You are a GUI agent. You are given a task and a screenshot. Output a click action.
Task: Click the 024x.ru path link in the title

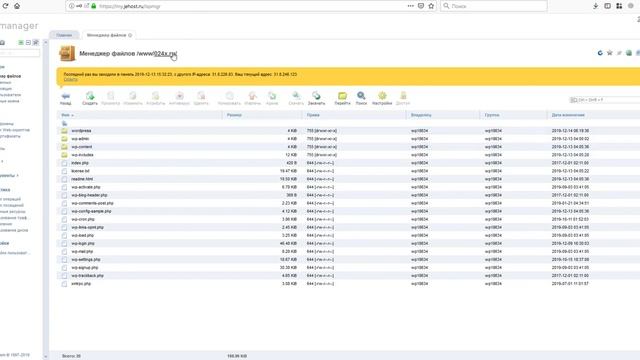165,53
